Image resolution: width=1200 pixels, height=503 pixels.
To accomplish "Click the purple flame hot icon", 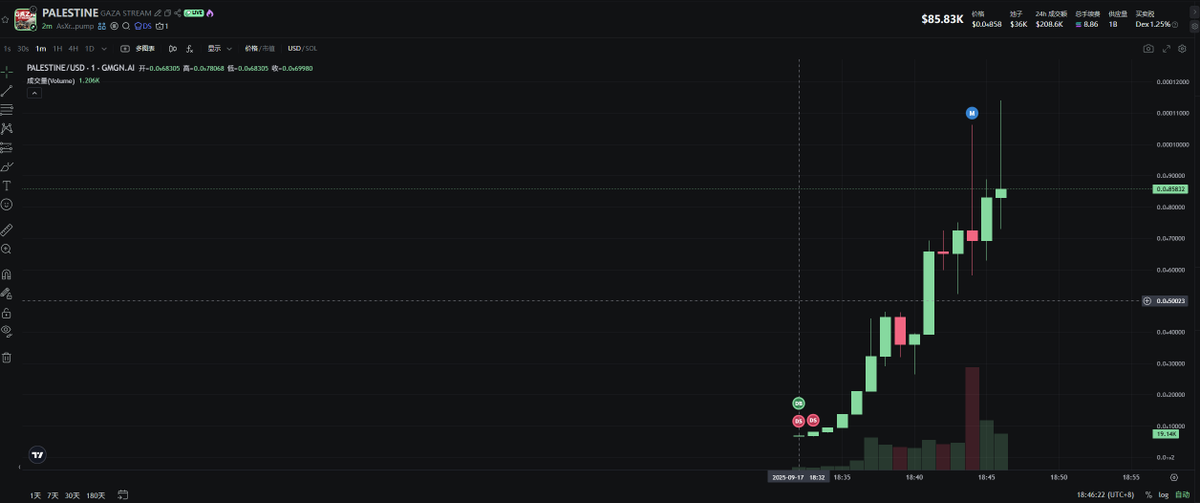I will click(210, 13).
